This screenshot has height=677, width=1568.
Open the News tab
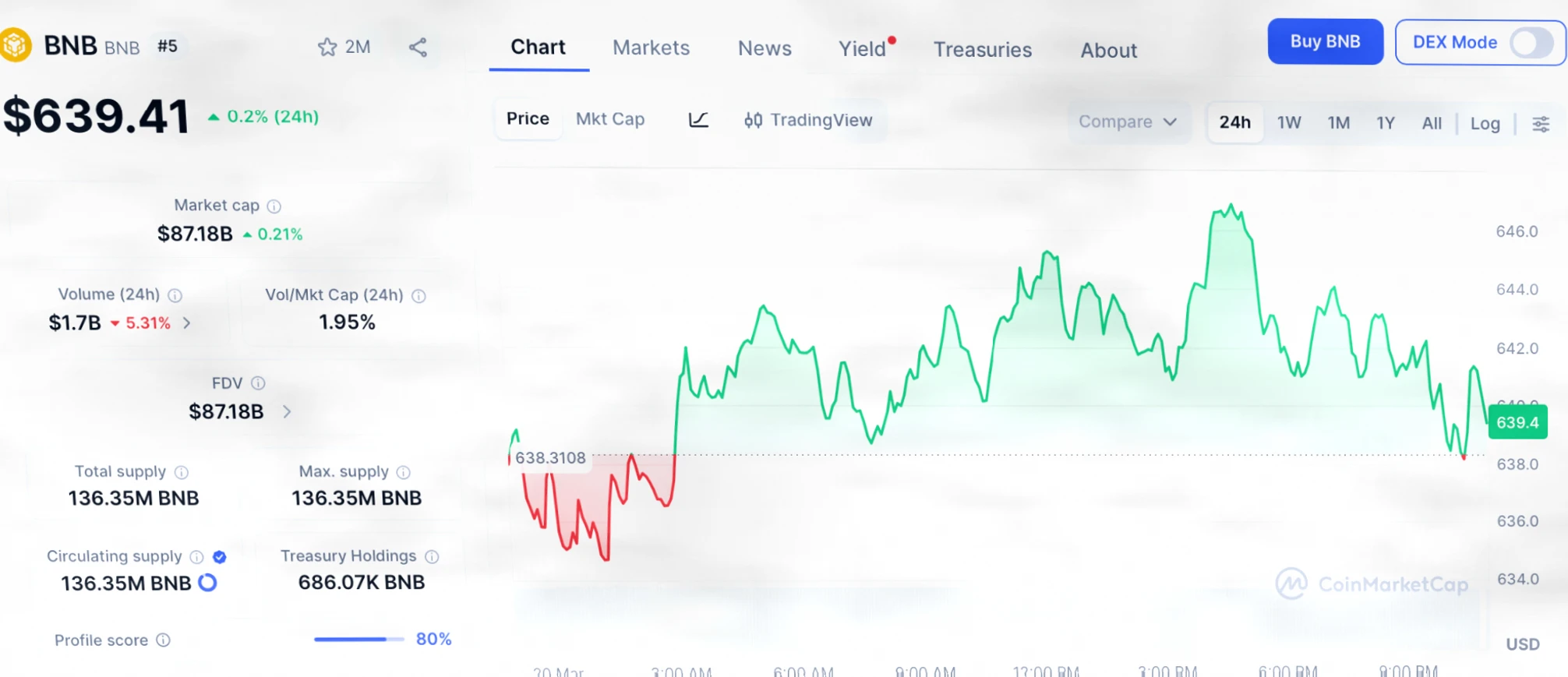coord(765,49)
